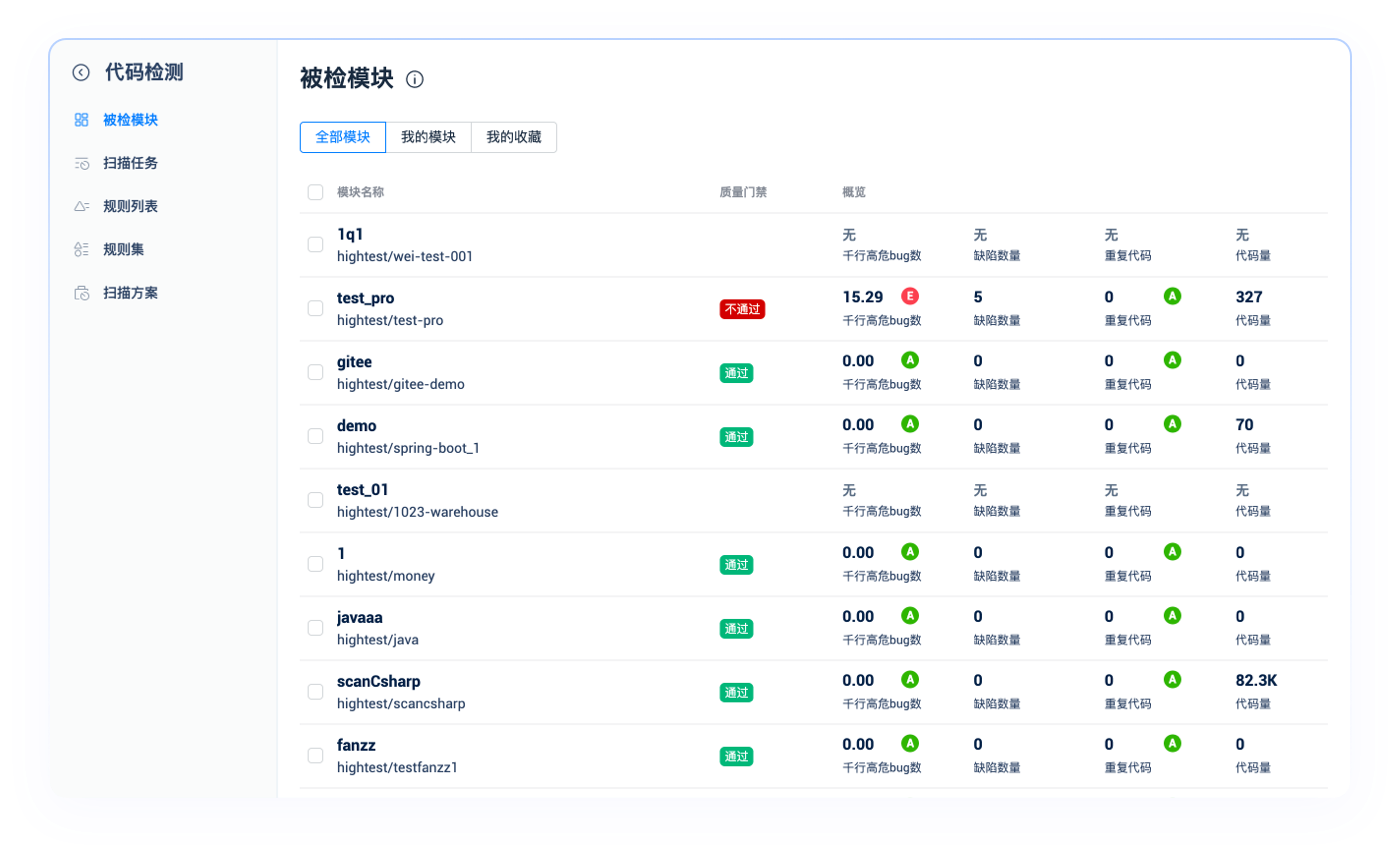Viewport: 1400px width, 858px height.
Task: Click the 模块名称 column header
Action: pyautogui.click(x=361, y=192)
